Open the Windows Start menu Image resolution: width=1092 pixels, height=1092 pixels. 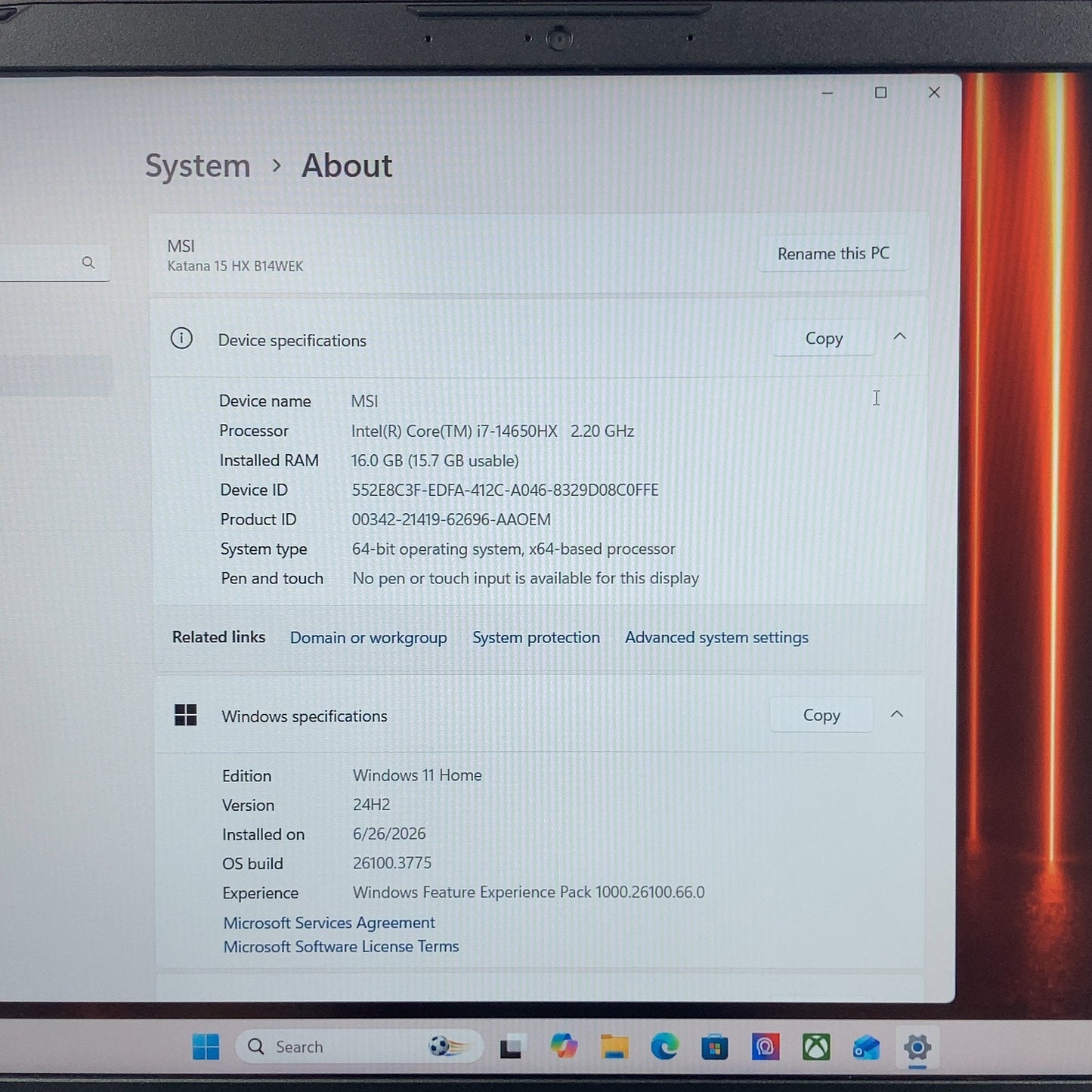(206, 1047)
